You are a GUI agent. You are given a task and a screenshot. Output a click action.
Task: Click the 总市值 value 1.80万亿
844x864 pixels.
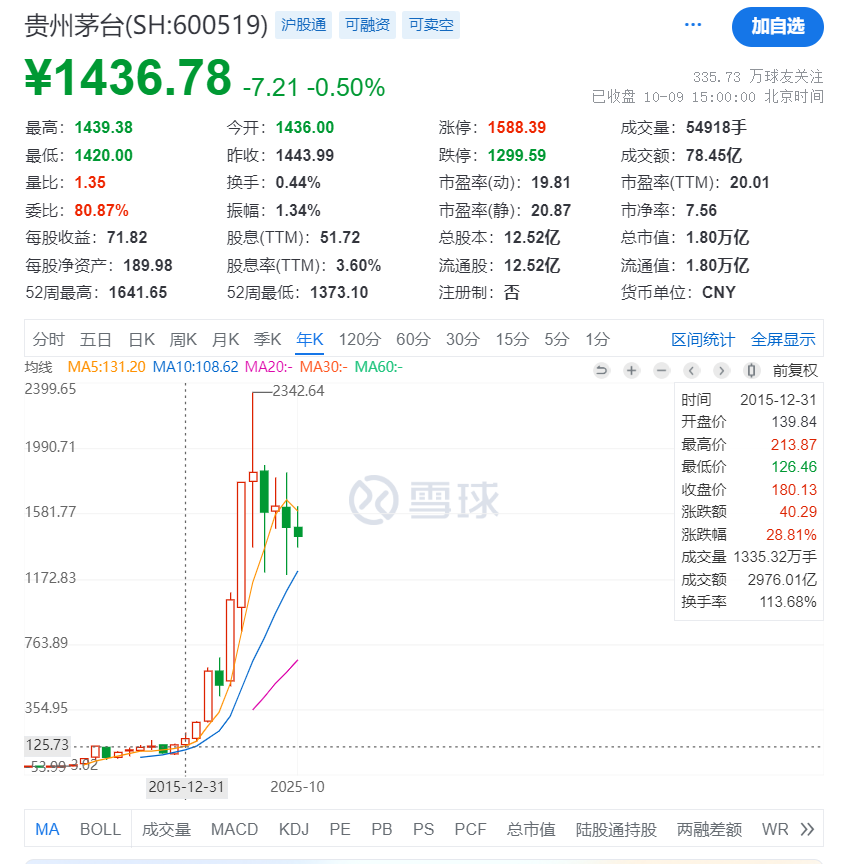[x=717, y=237]
